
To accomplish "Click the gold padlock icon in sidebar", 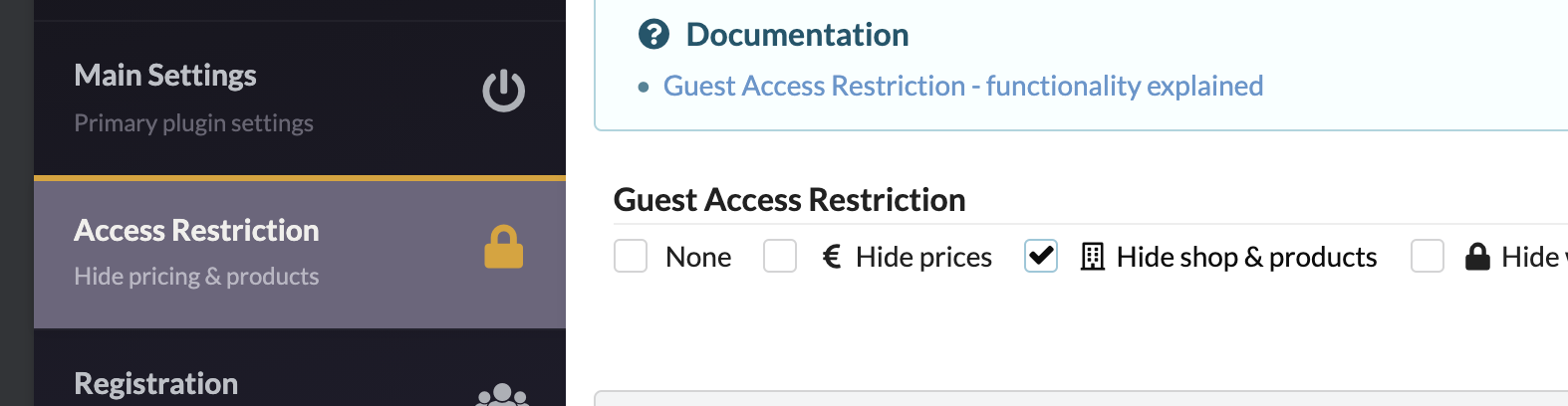I will tap(504, 247).
